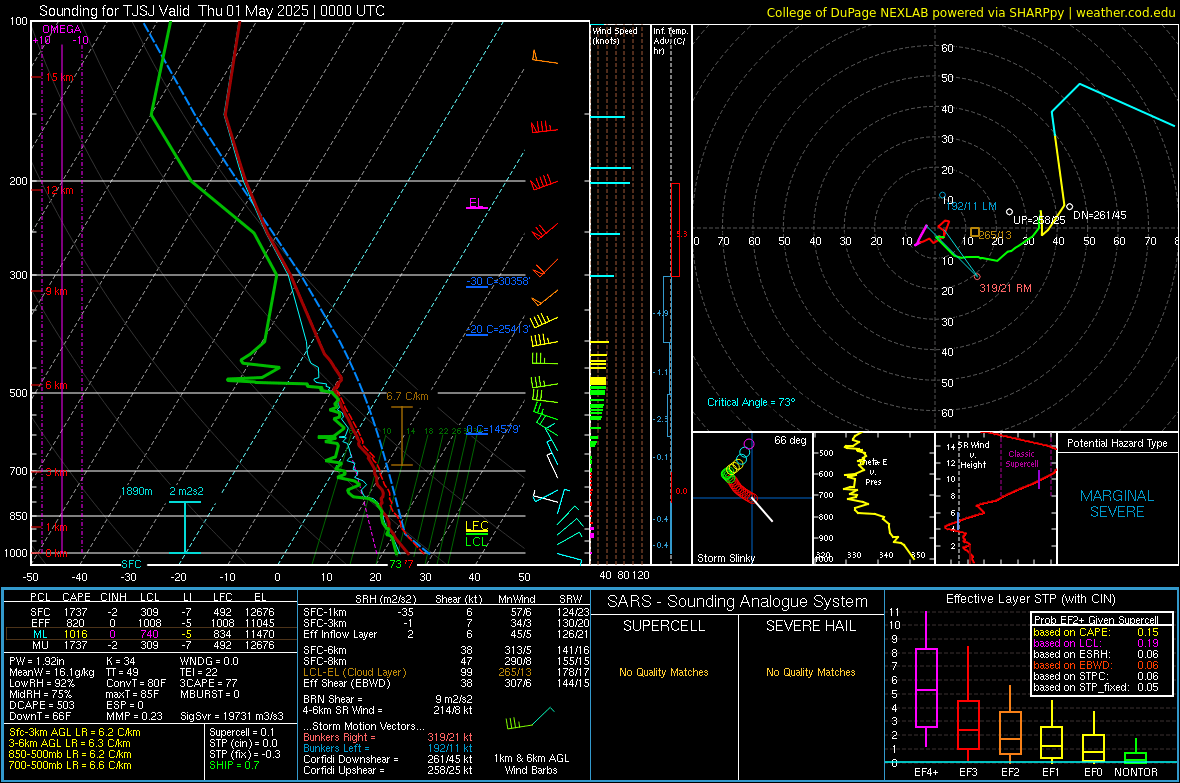The height and width of the screenshot is (783, 1180).
Task: Select the magenta EL marker on the skew-T
Action: pos(476,203)
